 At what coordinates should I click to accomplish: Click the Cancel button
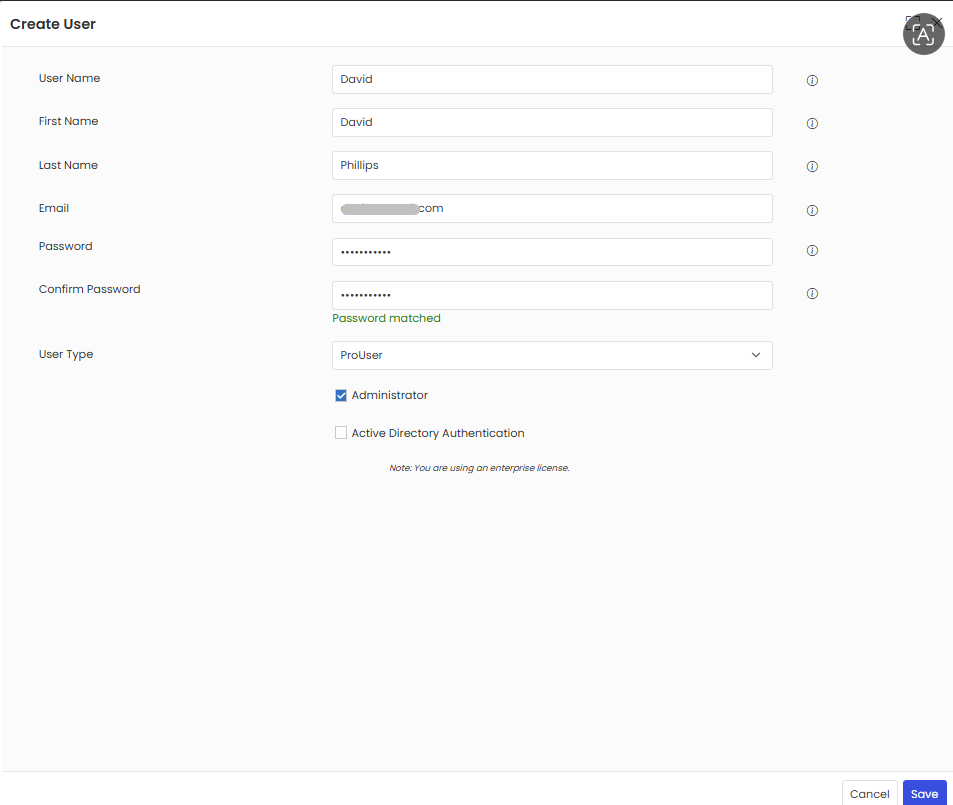(x=869, y=793)
